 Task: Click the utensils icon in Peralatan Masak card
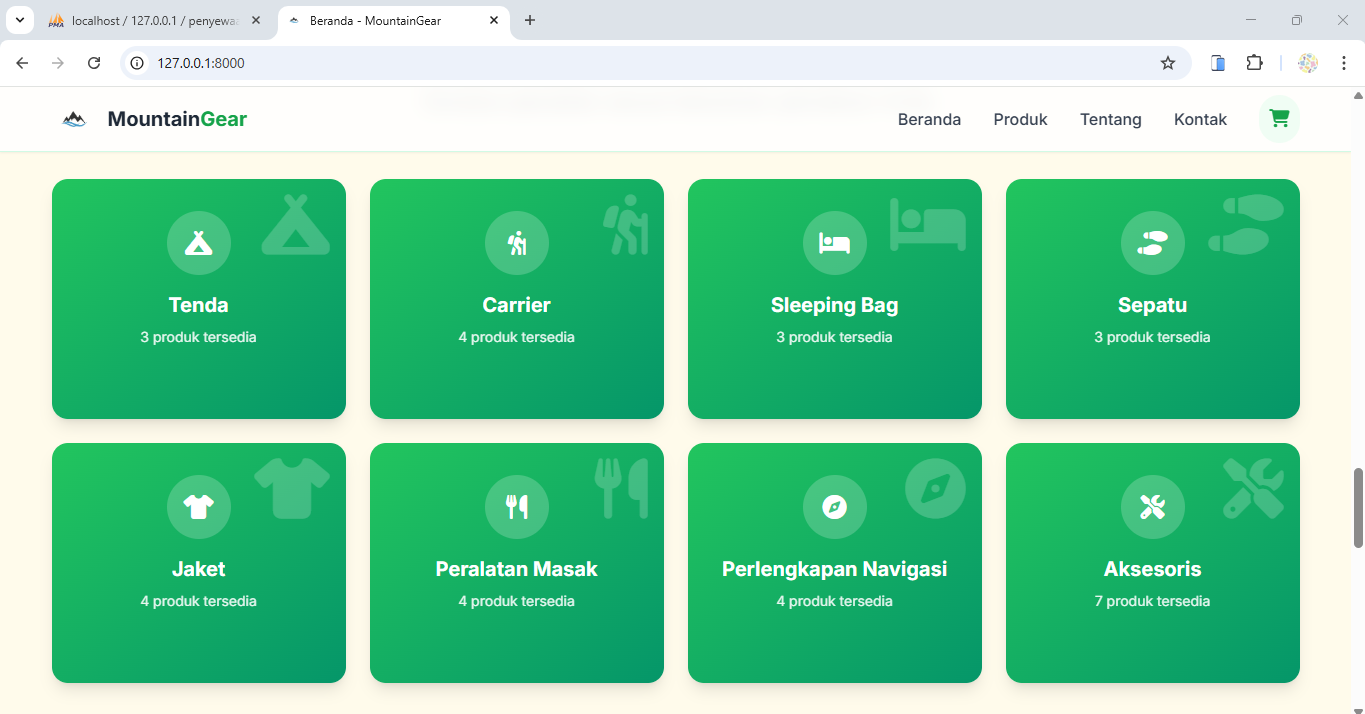[516, 507]
